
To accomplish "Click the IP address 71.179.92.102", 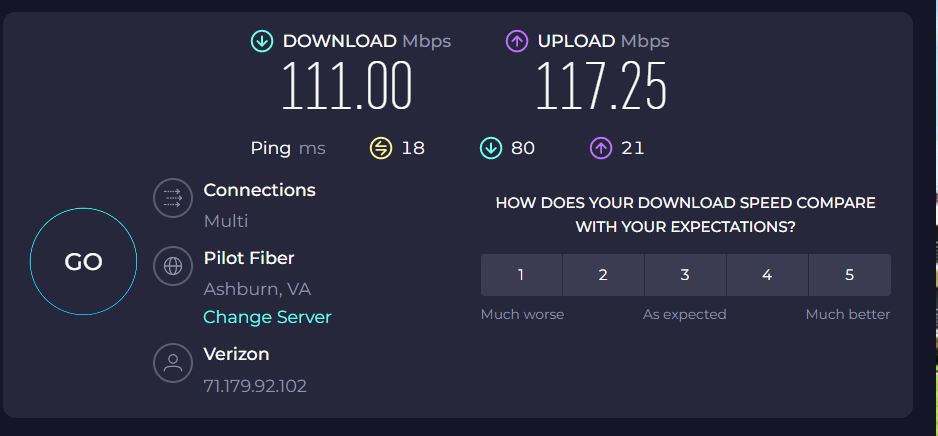I will pyautogui.click(x=255, y=386).
